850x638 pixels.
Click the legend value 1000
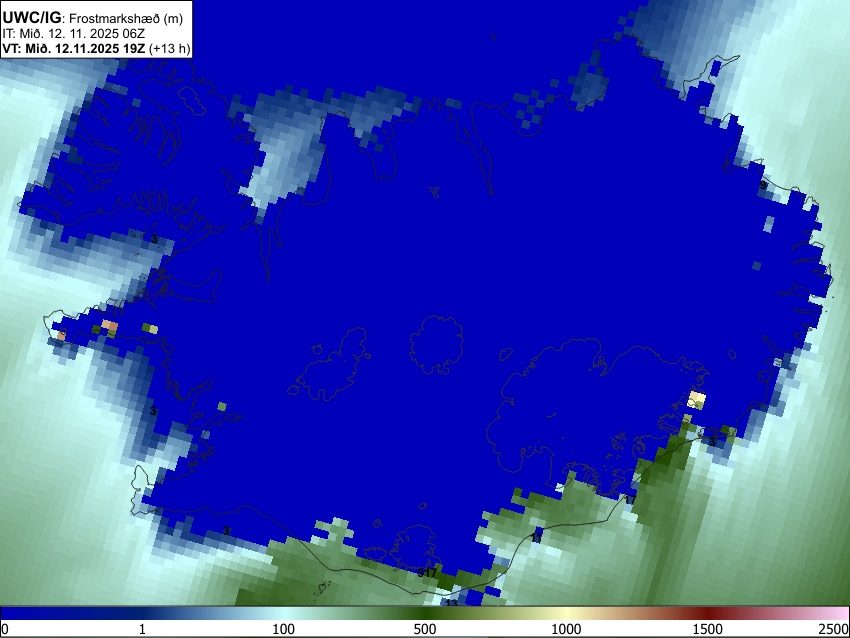click(x=566, y=629)
